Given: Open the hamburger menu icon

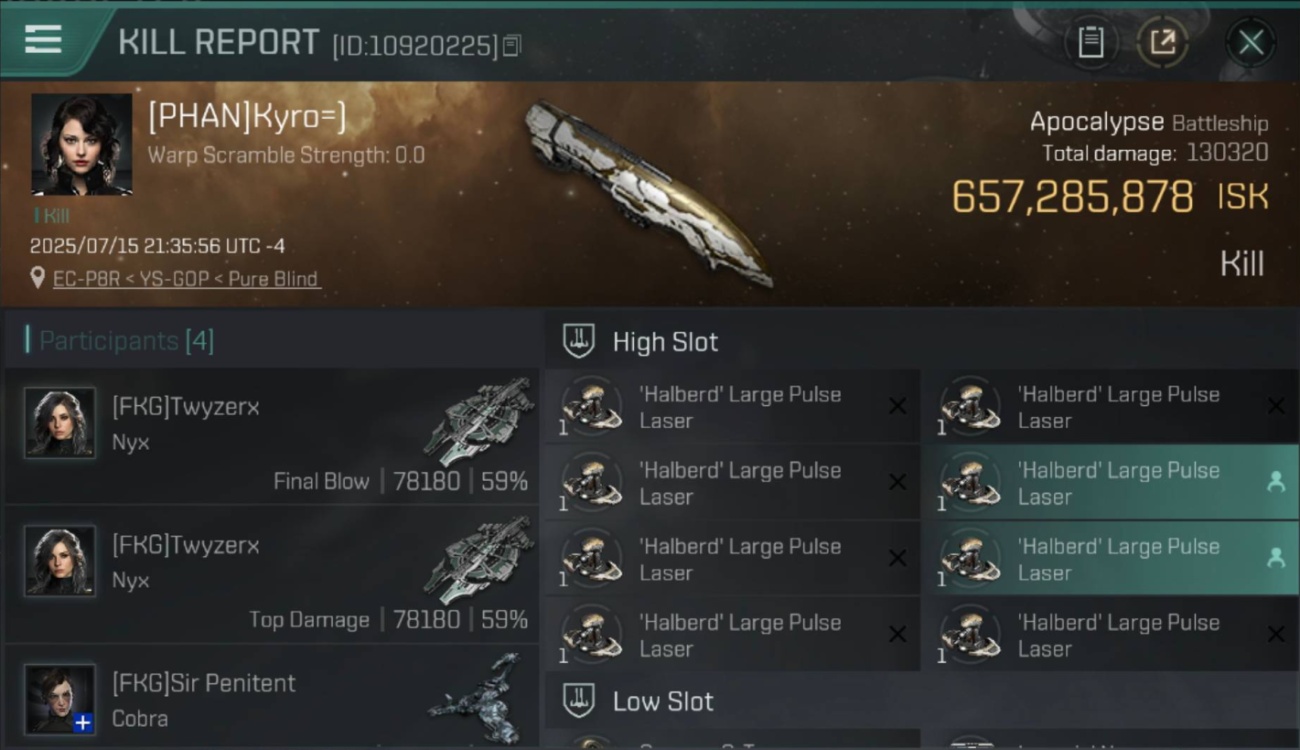Looking at the screenshot, I should click(43, 40).
